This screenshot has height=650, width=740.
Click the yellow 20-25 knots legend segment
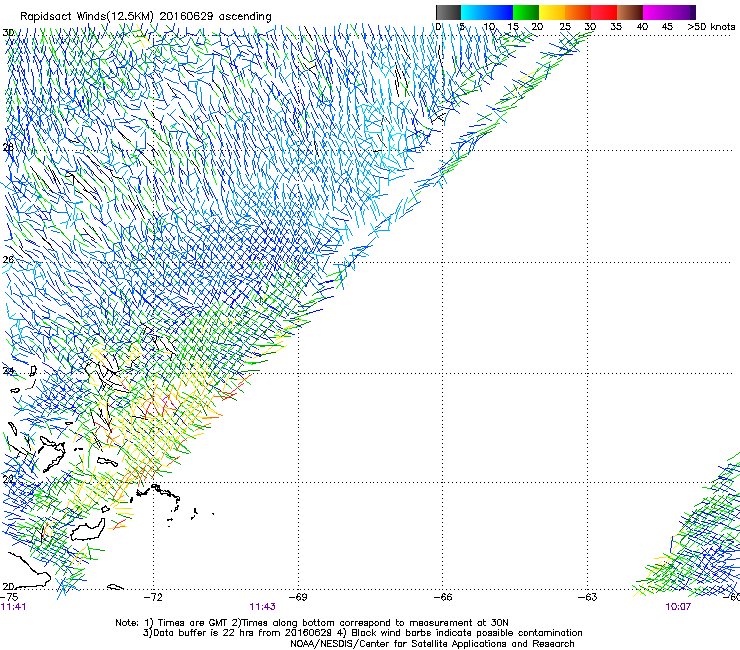(x=552, y=12)
